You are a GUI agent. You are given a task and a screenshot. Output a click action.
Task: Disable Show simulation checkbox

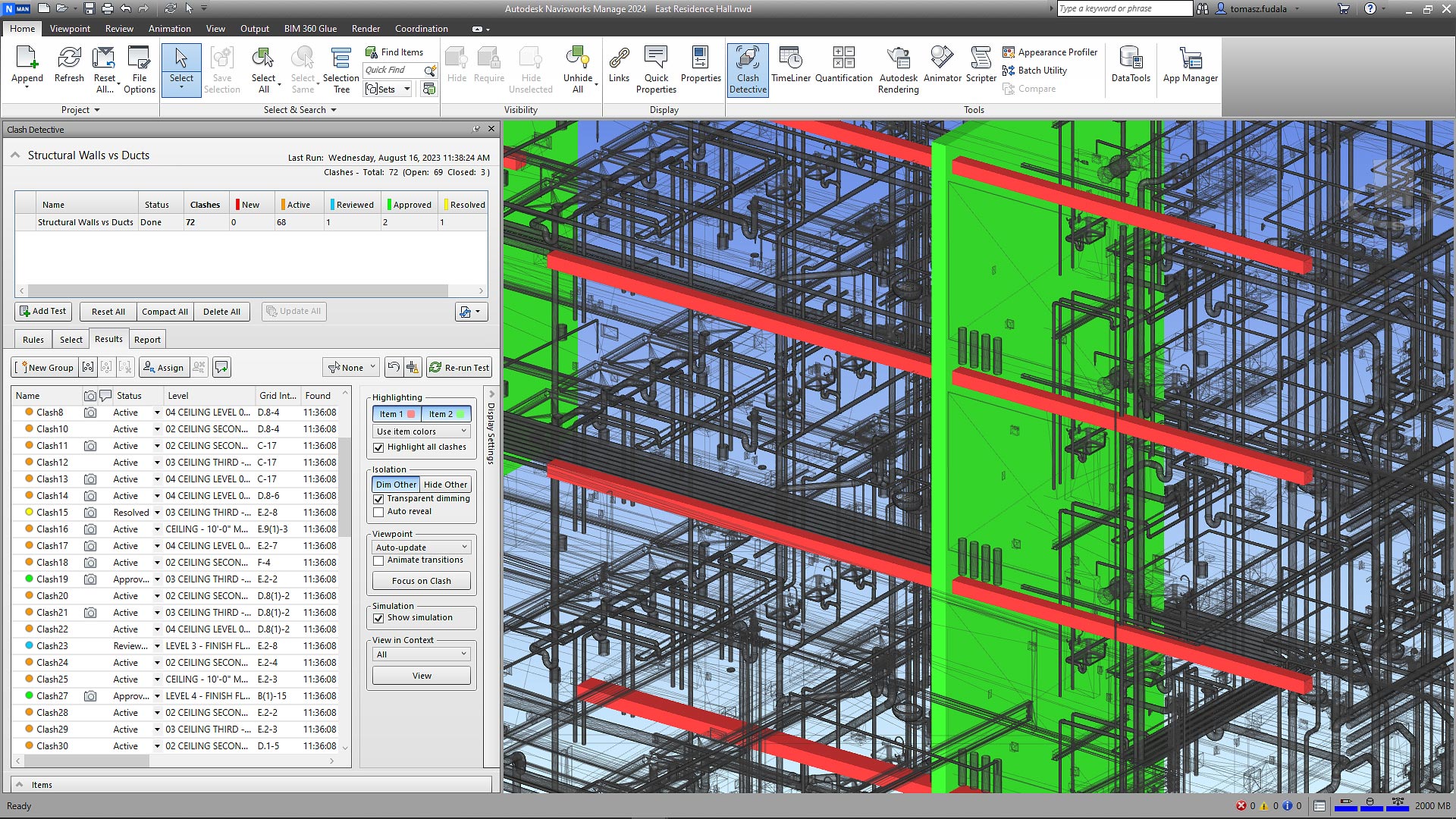point(378,618)
